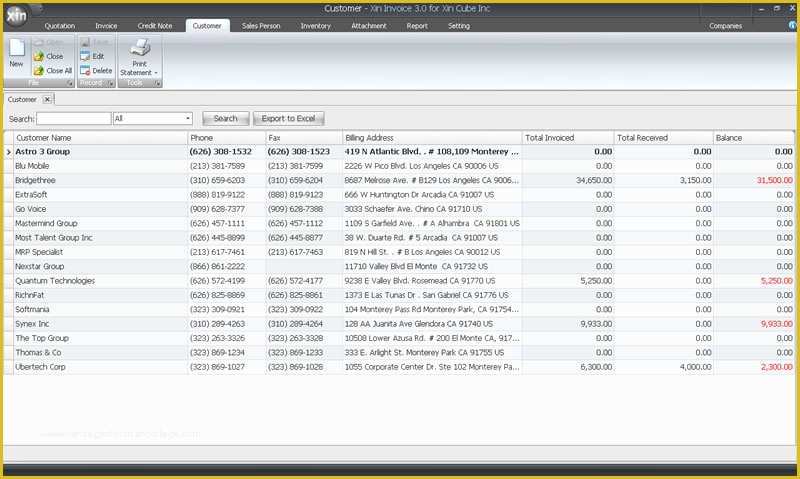The height and width of the screenshot is (479, 800).
Task: Select the Blu Mobile customer row
Action: click(x=399, y=166)
